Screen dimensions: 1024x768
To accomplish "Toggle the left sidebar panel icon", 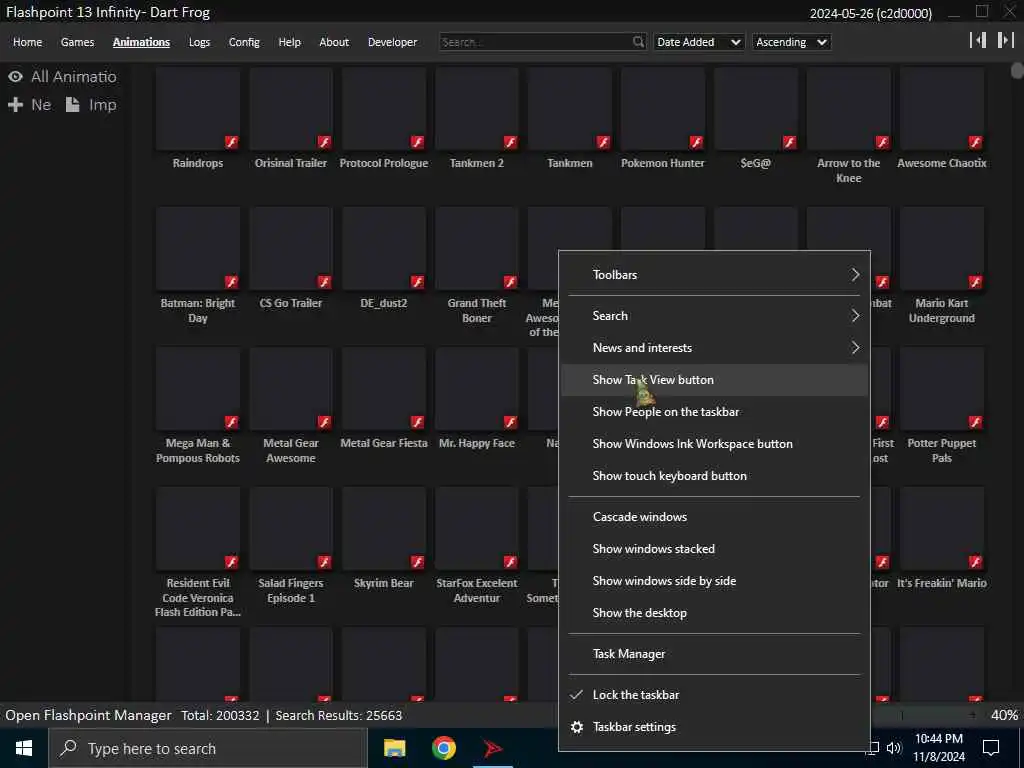I will coord(978,40).
